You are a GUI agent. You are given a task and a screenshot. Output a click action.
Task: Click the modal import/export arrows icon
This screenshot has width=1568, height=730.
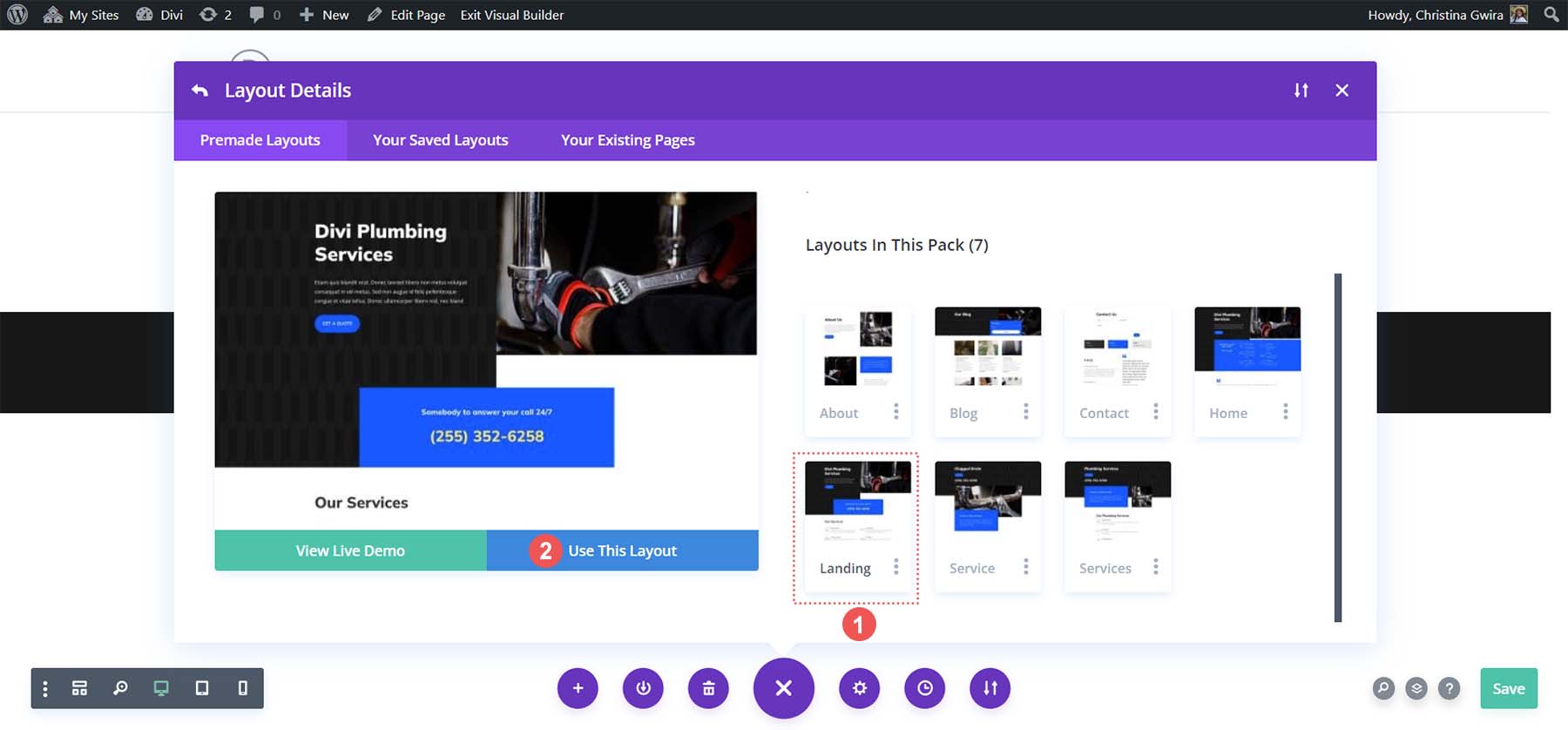pos(1301,91)
